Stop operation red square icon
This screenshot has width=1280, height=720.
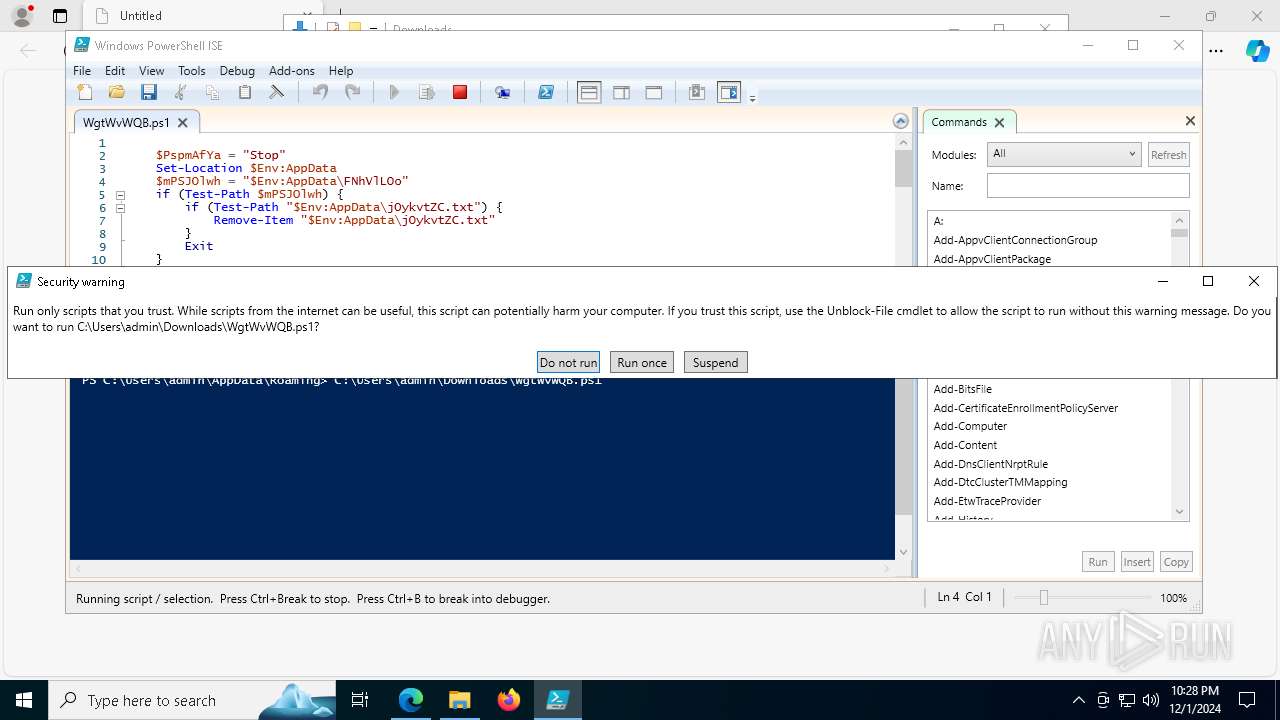(x=460, y=93)
